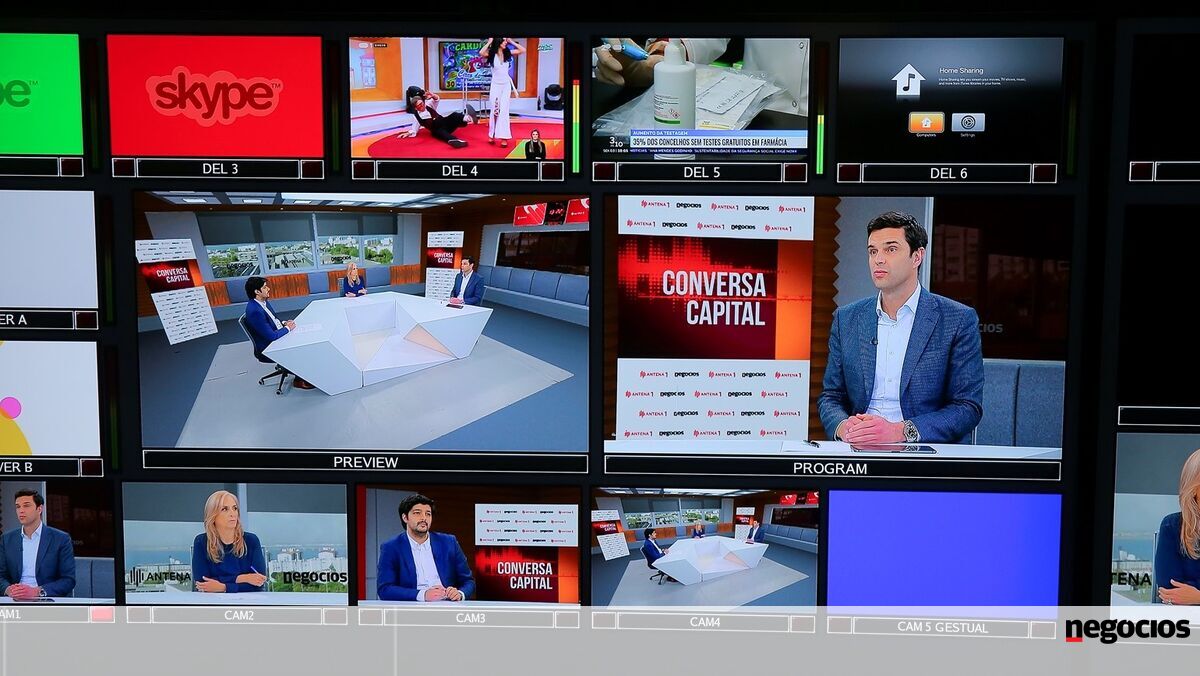Open the DEL 4 studio show feed
Image resolution: width=1200 pixels, height=676 pixels.
[456, 98]
